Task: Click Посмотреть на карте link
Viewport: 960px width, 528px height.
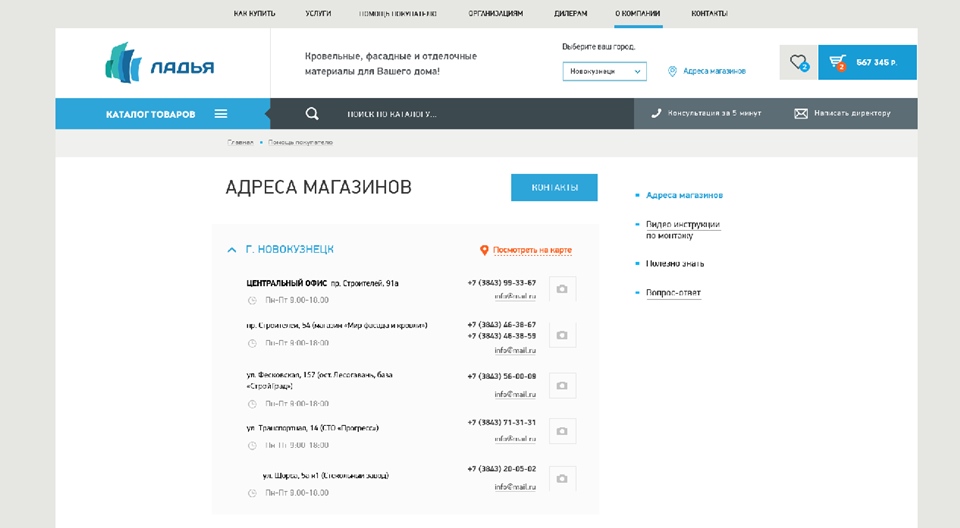Action: click(x=532, y=250)
